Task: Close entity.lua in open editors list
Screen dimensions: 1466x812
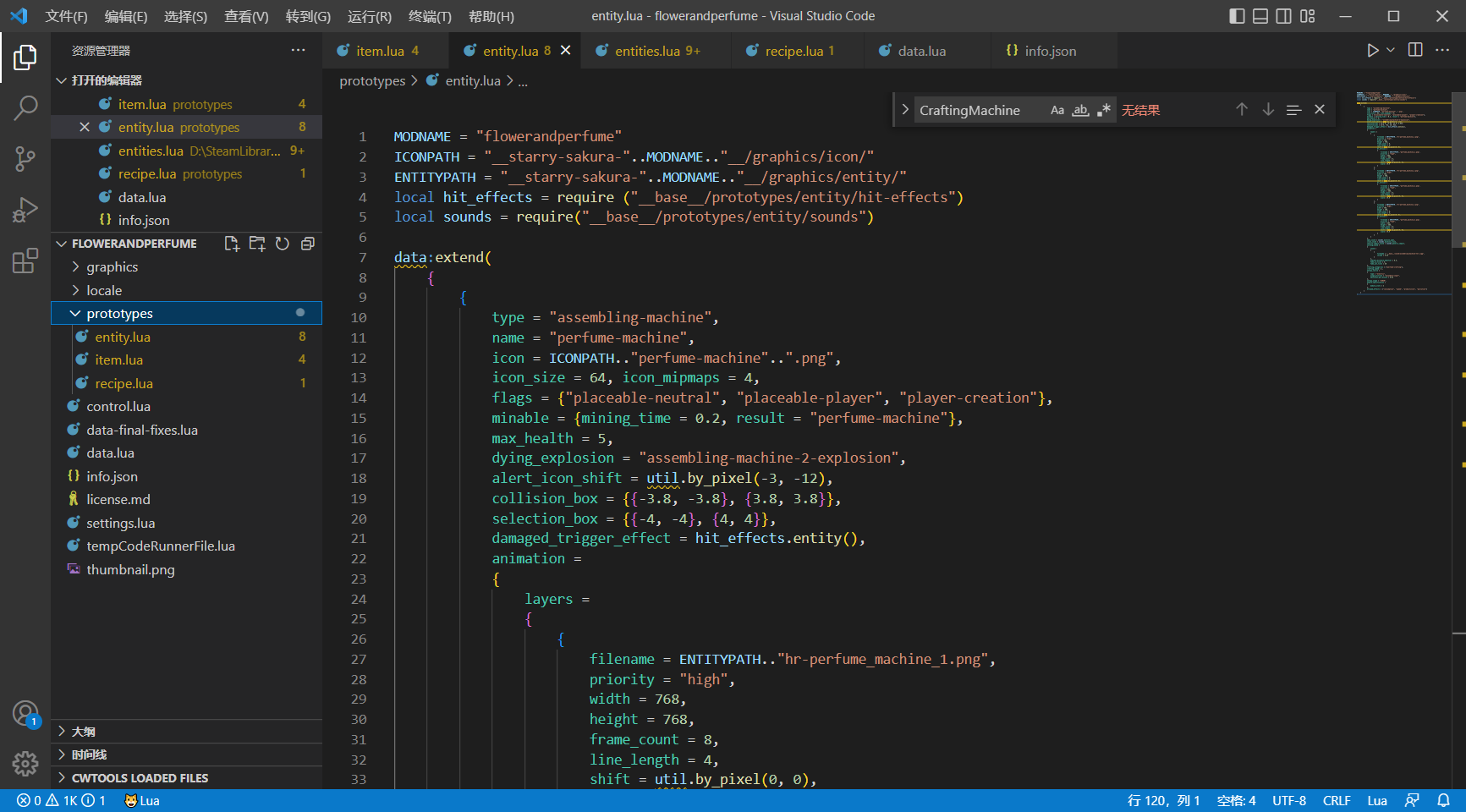Action: [85, 127]
